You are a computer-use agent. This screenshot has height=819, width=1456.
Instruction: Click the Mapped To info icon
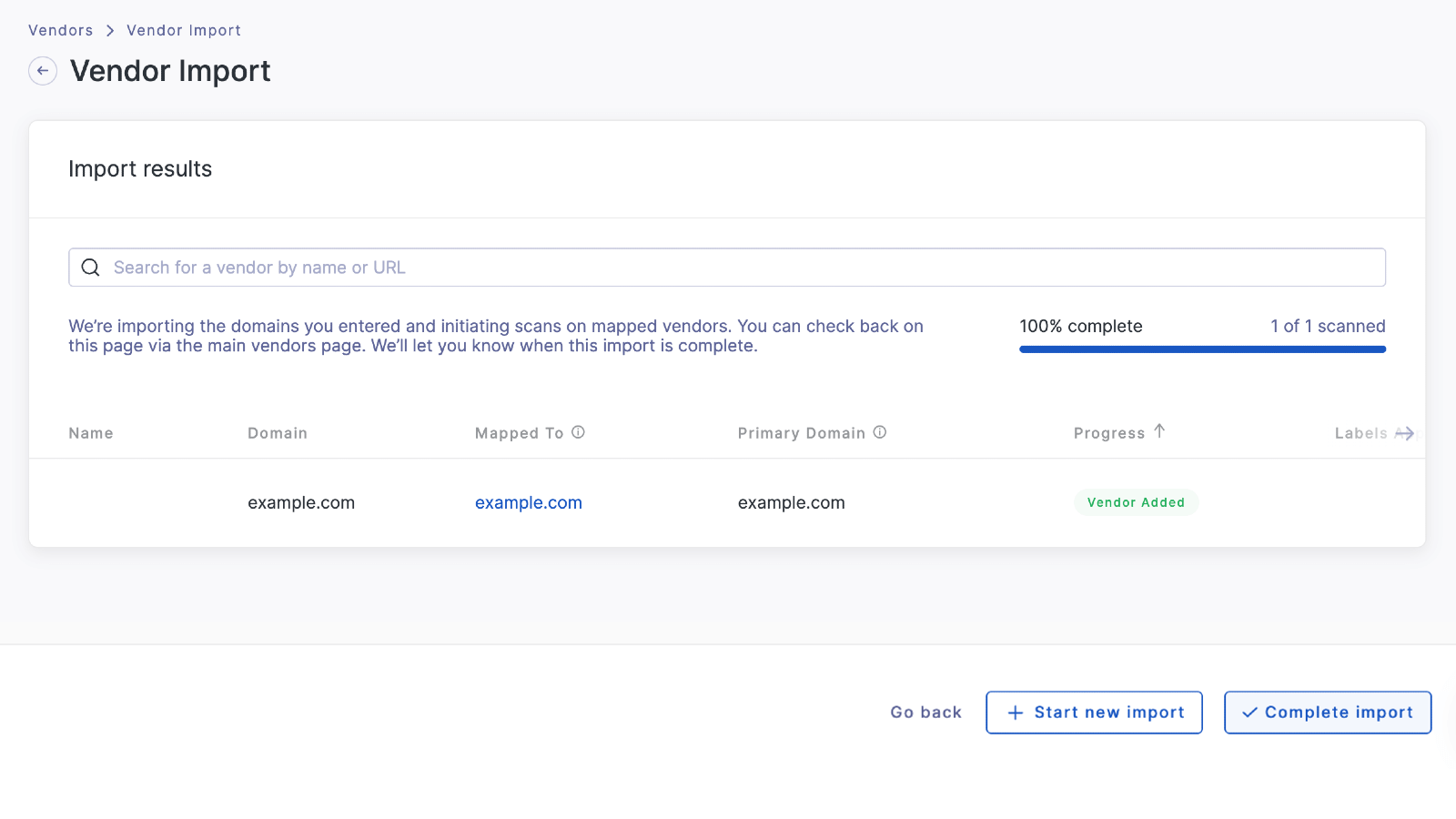578,432
